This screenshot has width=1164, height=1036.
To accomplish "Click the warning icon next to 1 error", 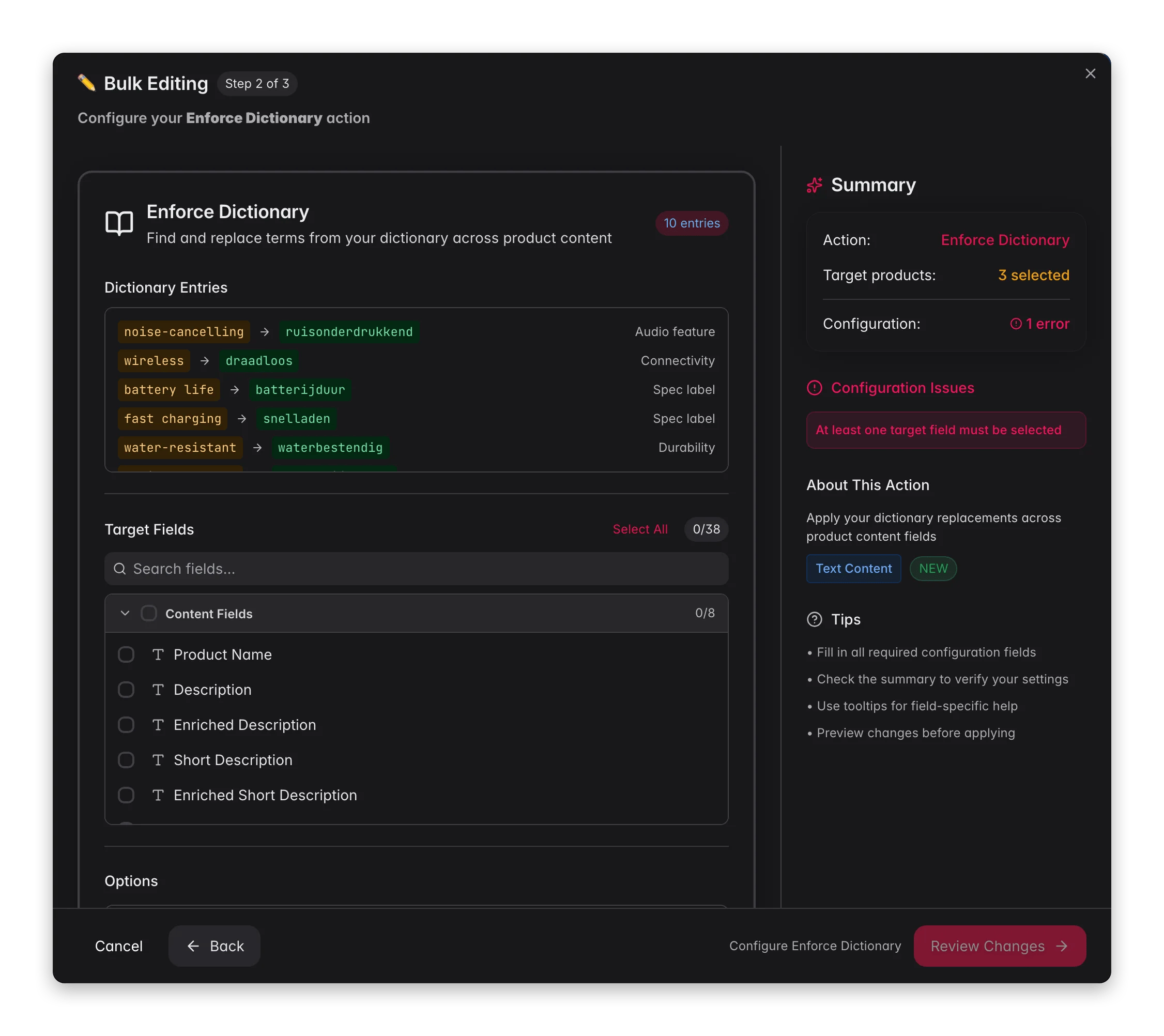I will 1015,324.
